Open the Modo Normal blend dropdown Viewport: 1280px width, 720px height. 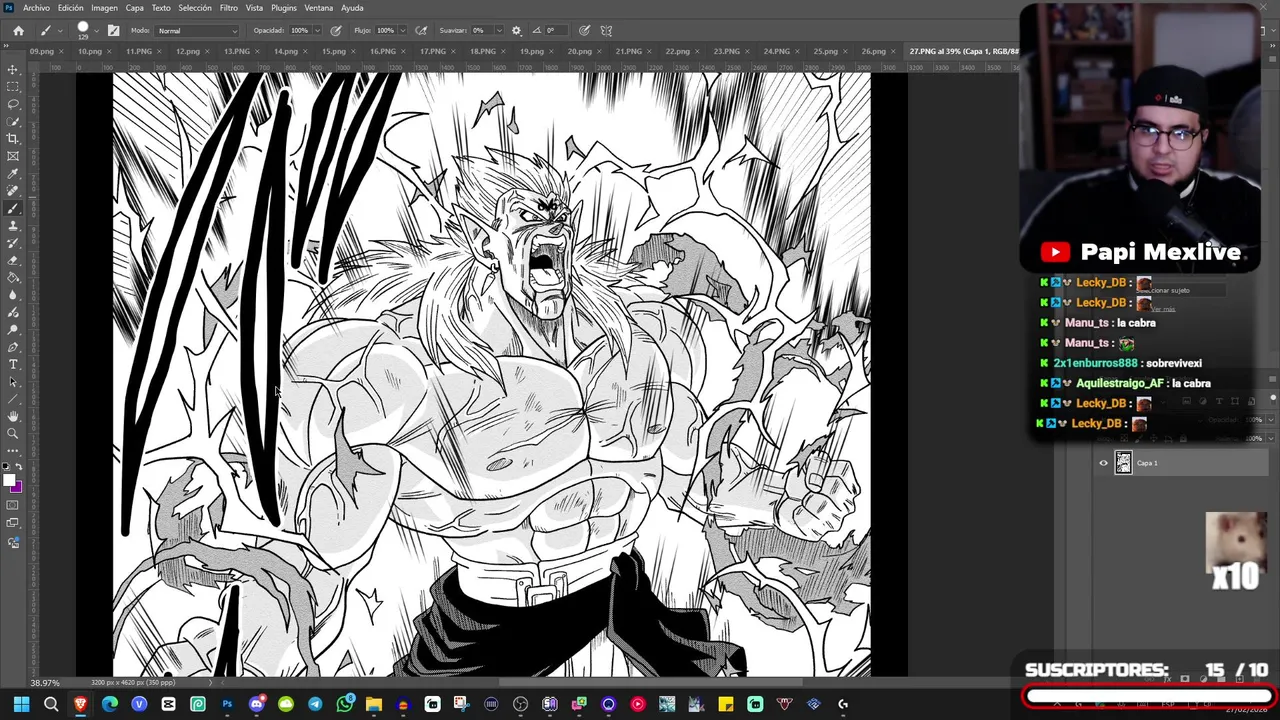[197, 31]
